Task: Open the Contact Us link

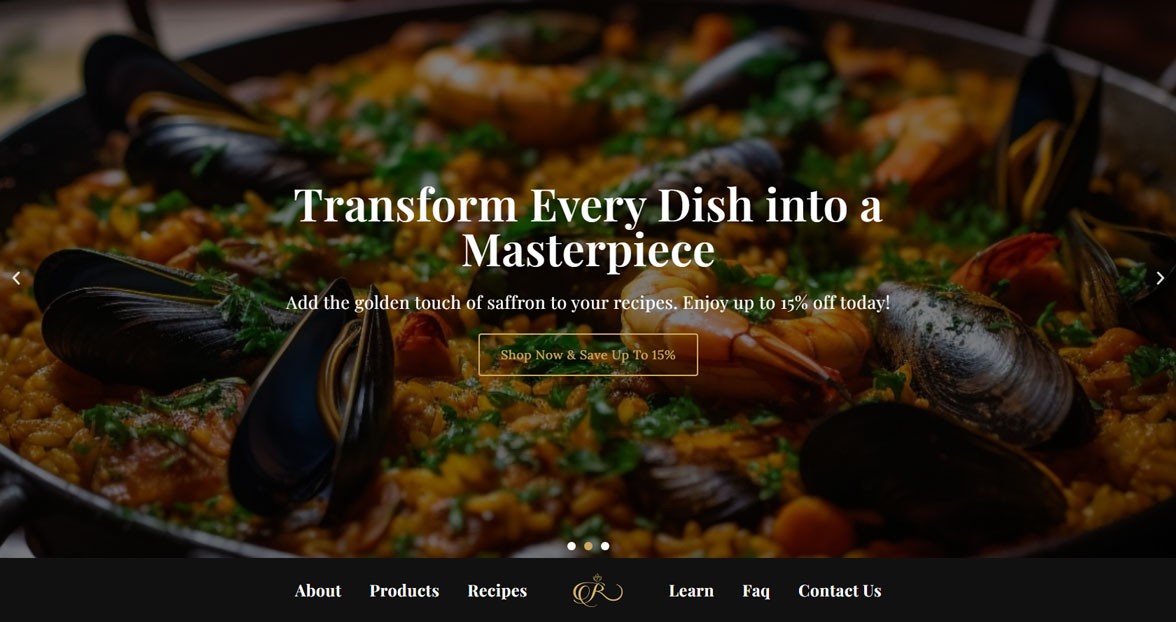Action: (839, 591)
